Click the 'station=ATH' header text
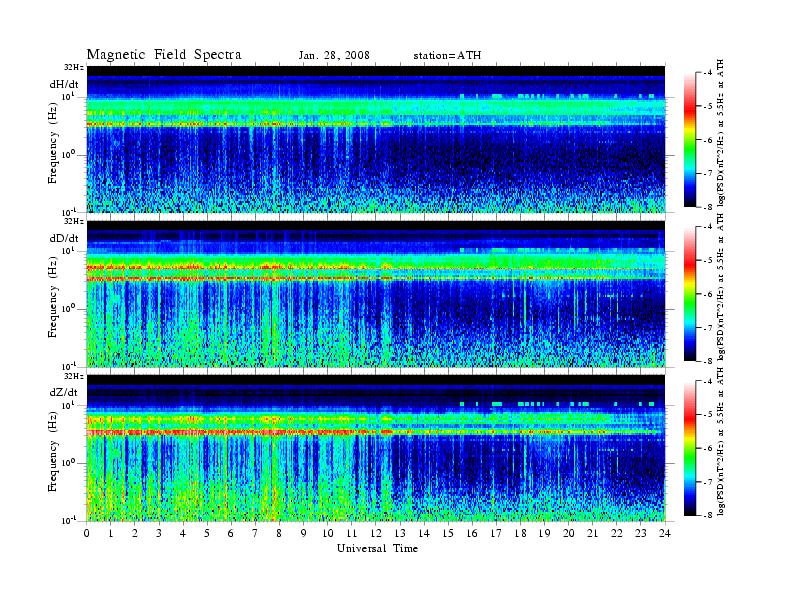The width and height of the screenshot is (792, 612). click(x=447, y=56)
